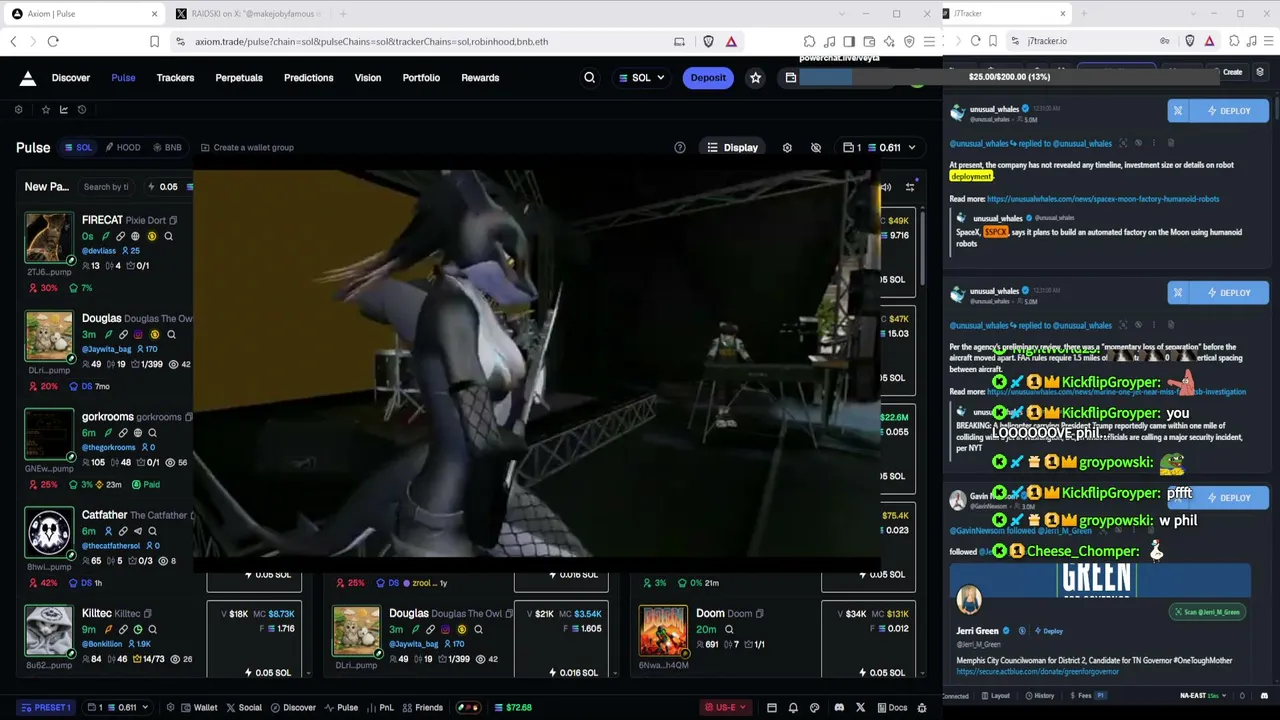Screen dimensions: 1280x720
Task: Search the FIRECAT token with magnifier icon
Action: 168,237
